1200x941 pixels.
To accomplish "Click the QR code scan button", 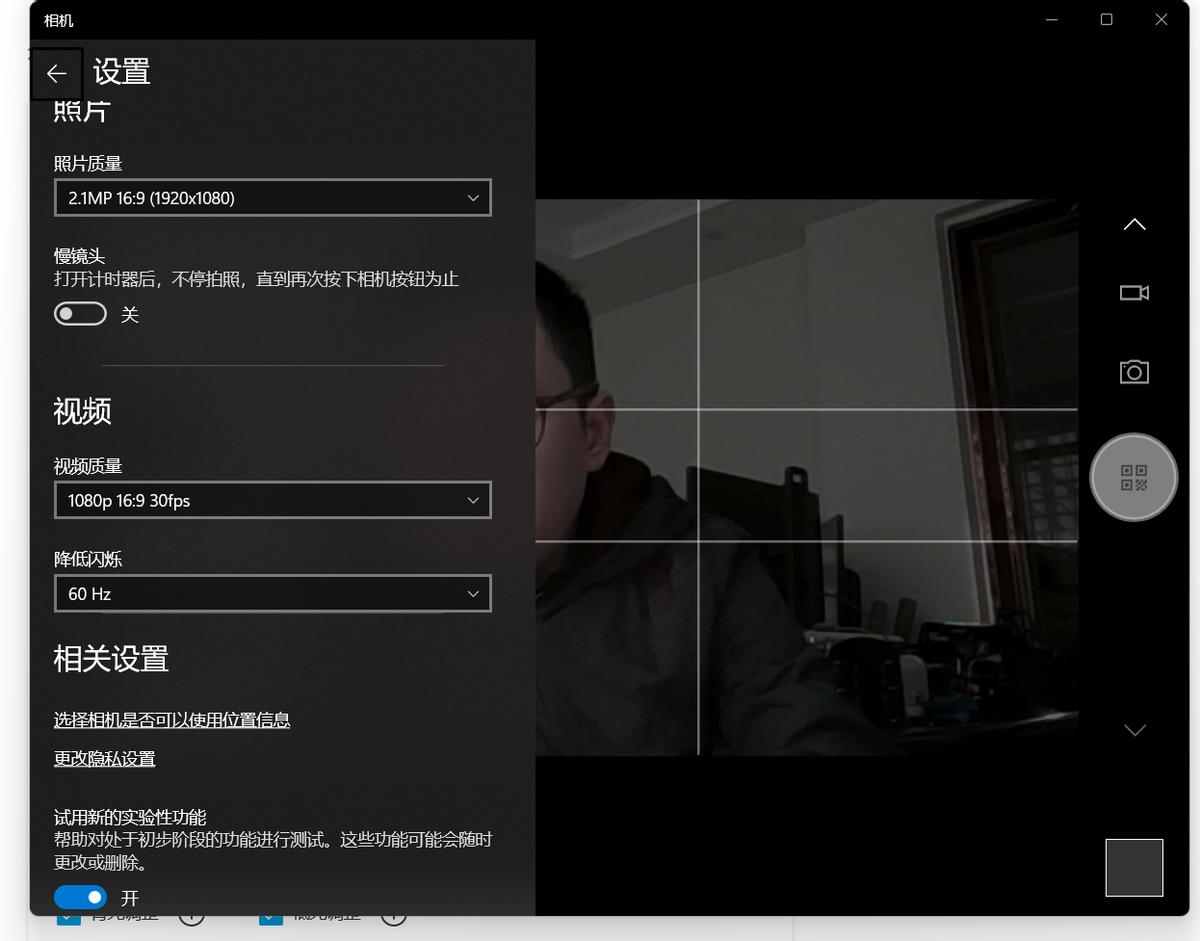I will [1133, 477].
